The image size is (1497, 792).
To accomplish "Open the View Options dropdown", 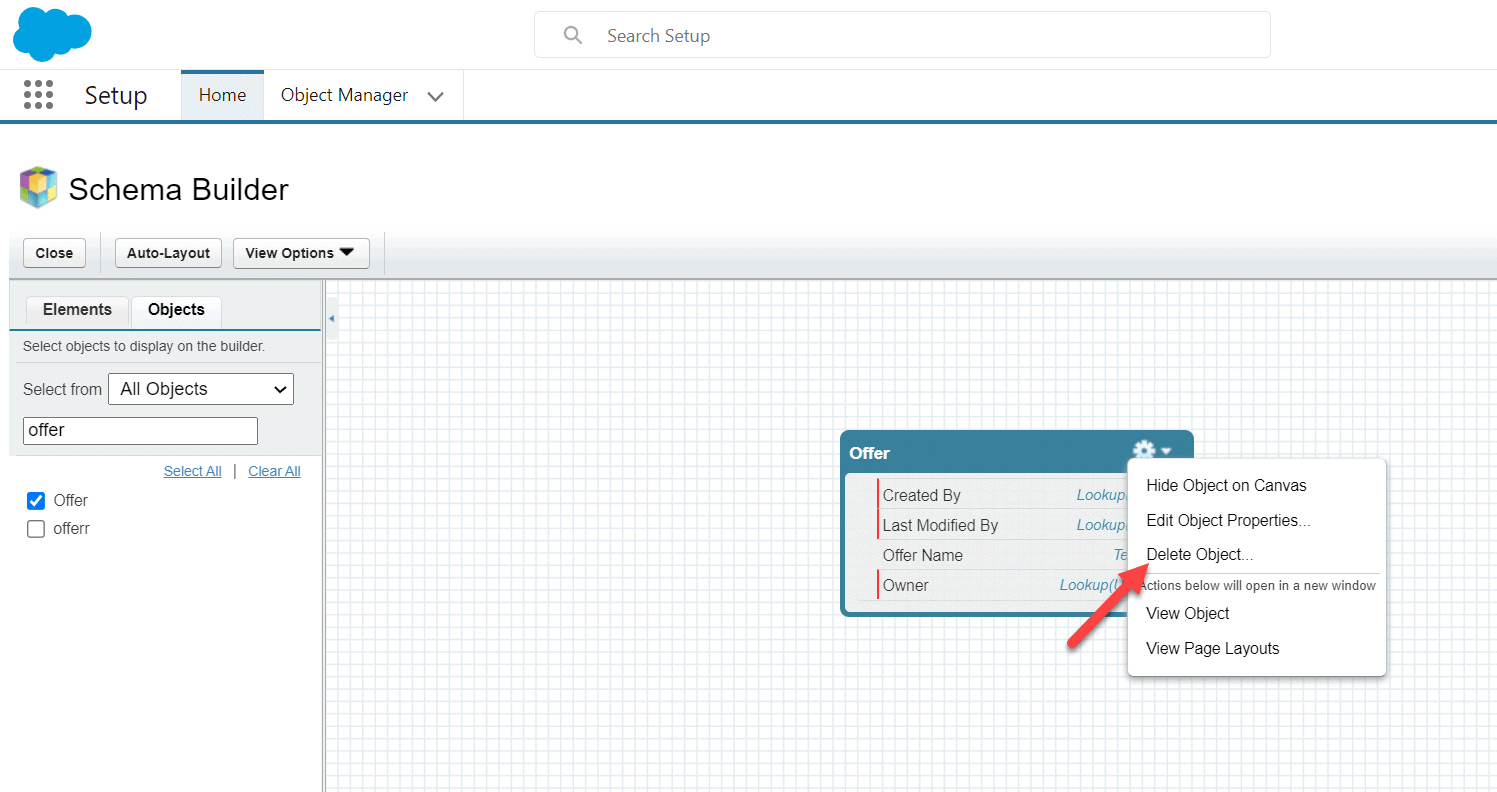I will coord(300,253).
